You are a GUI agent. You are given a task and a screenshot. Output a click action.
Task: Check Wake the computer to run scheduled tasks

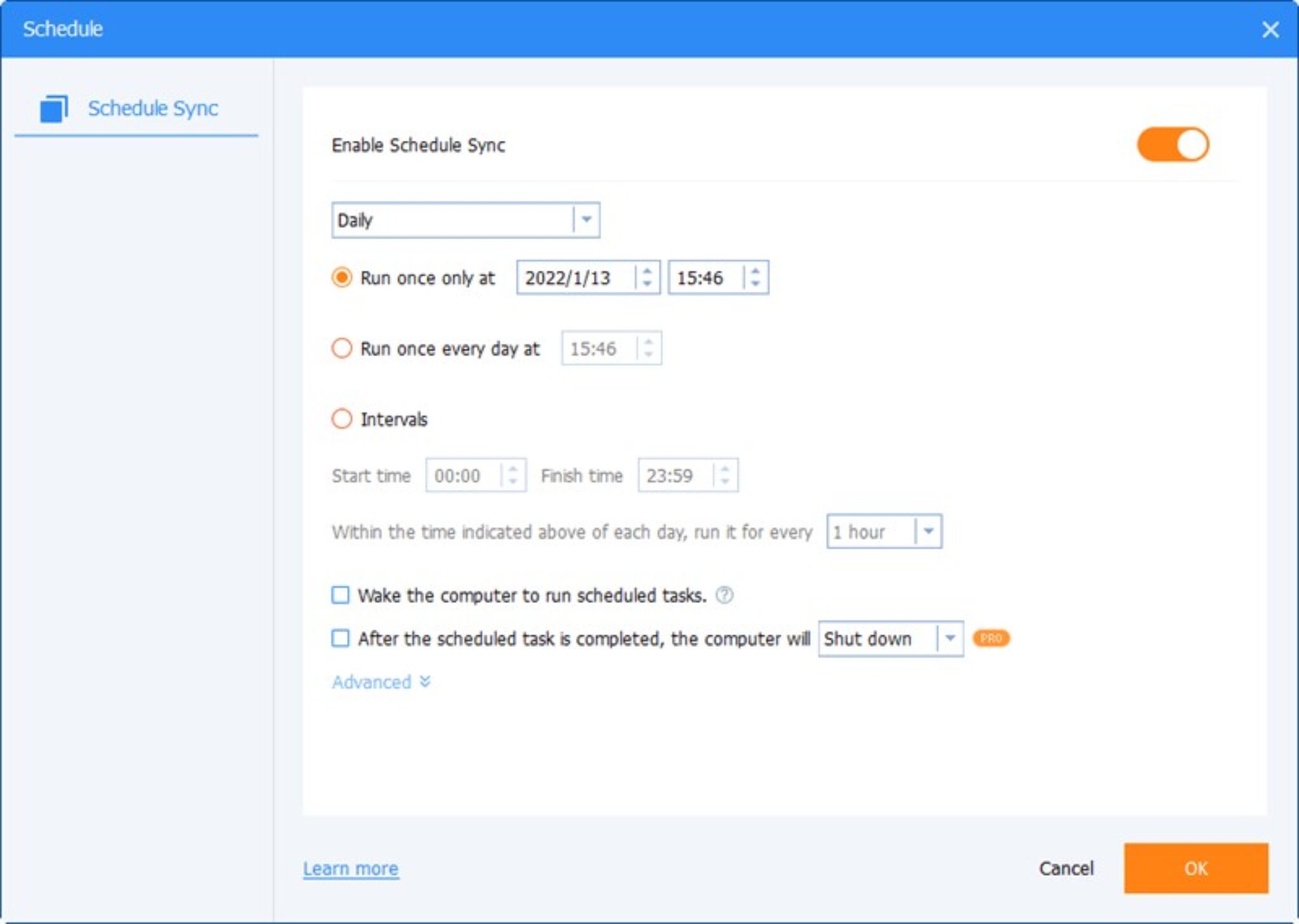340,595
